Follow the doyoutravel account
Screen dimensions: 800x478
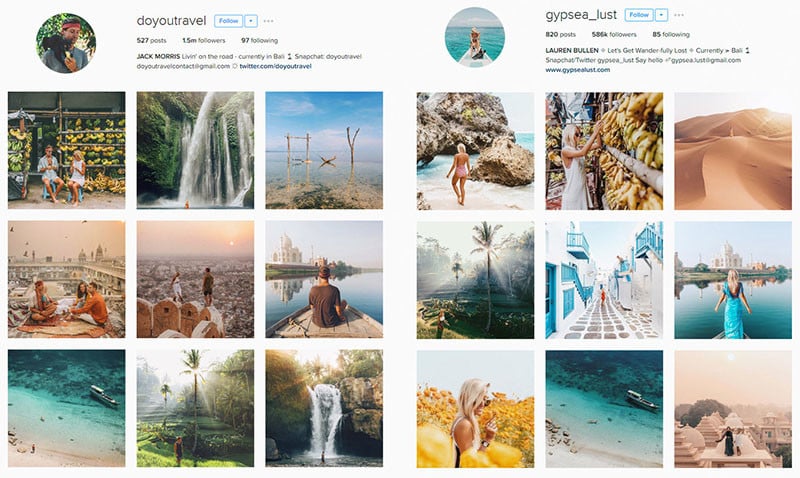click(x=228, y=21)
